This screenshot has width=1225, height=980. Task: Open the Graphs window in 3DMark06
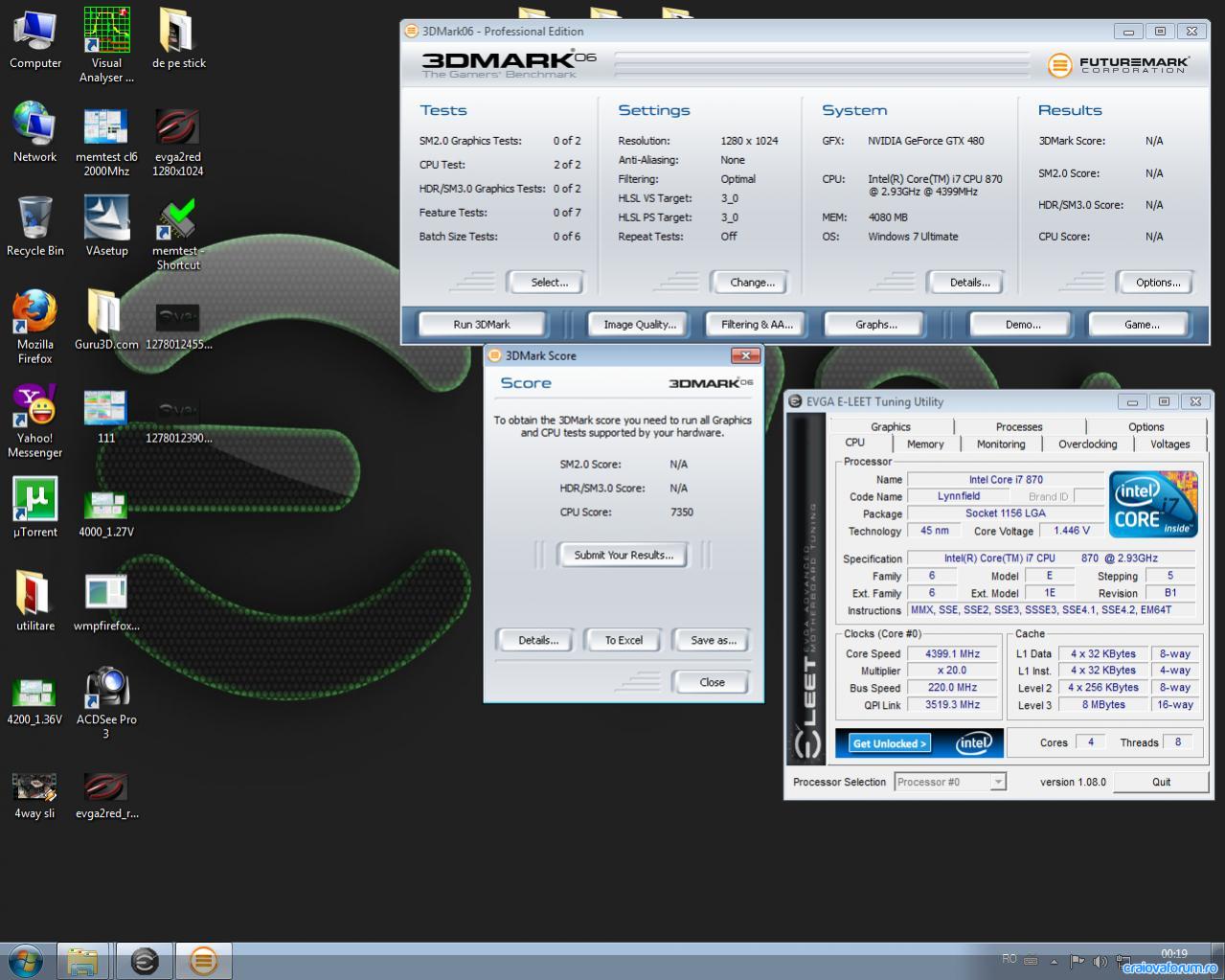point(876,324)
